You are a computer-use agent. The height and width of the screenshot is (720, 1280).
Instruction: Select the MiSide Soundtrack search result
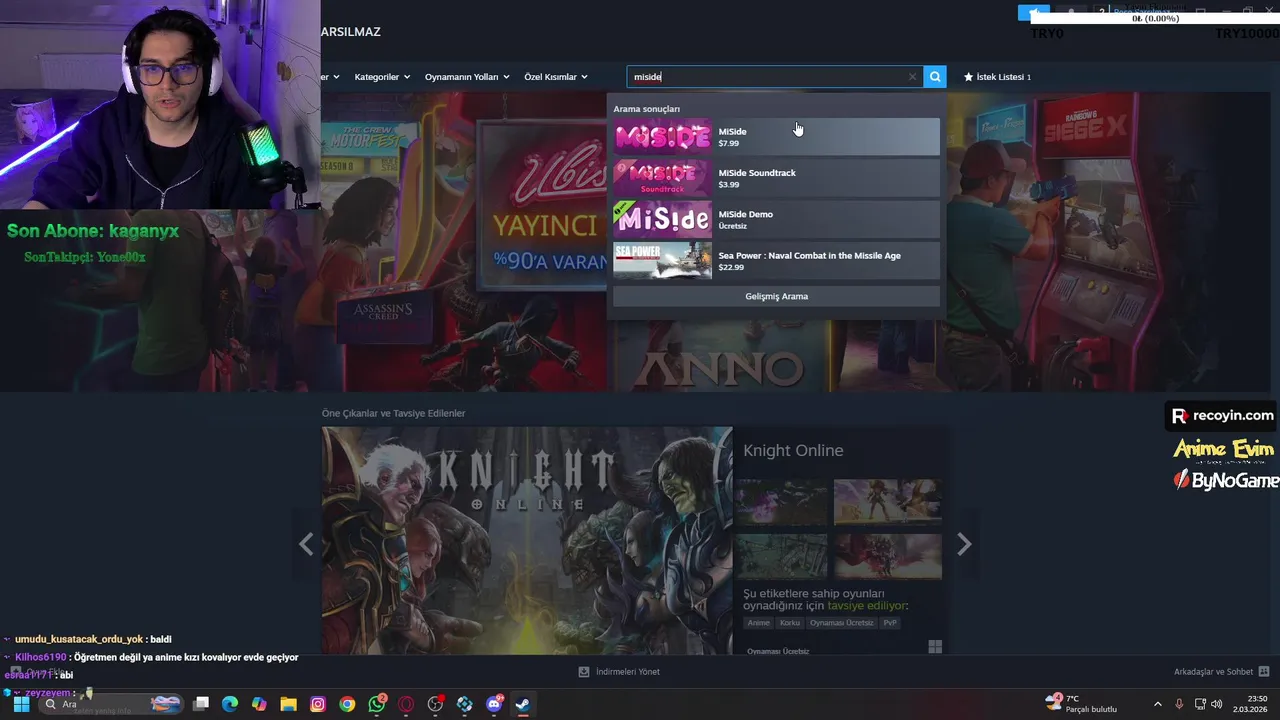coord(776,178)
